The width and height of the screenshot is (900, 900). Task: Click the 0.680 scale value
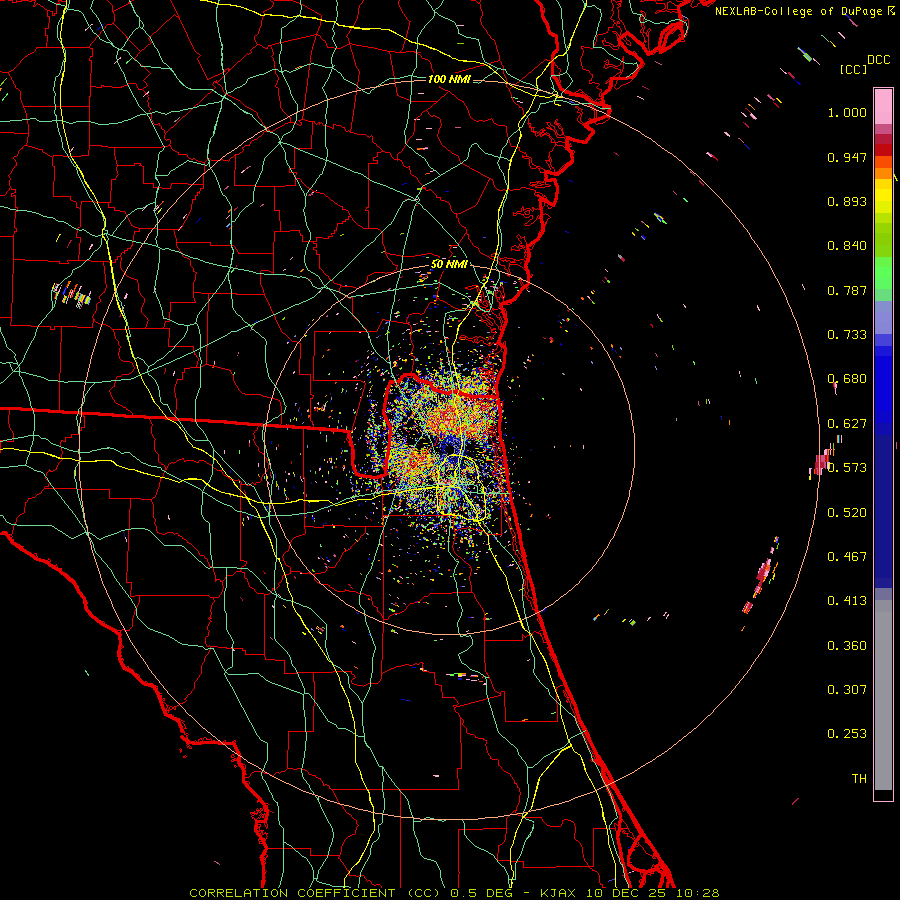847,379
